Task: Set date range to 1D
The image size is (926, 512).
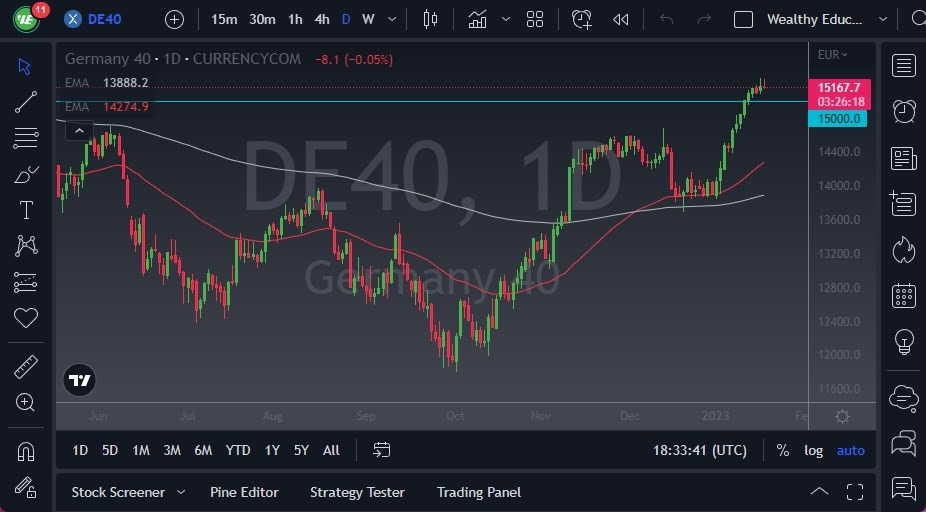Action: click(80, 451)
